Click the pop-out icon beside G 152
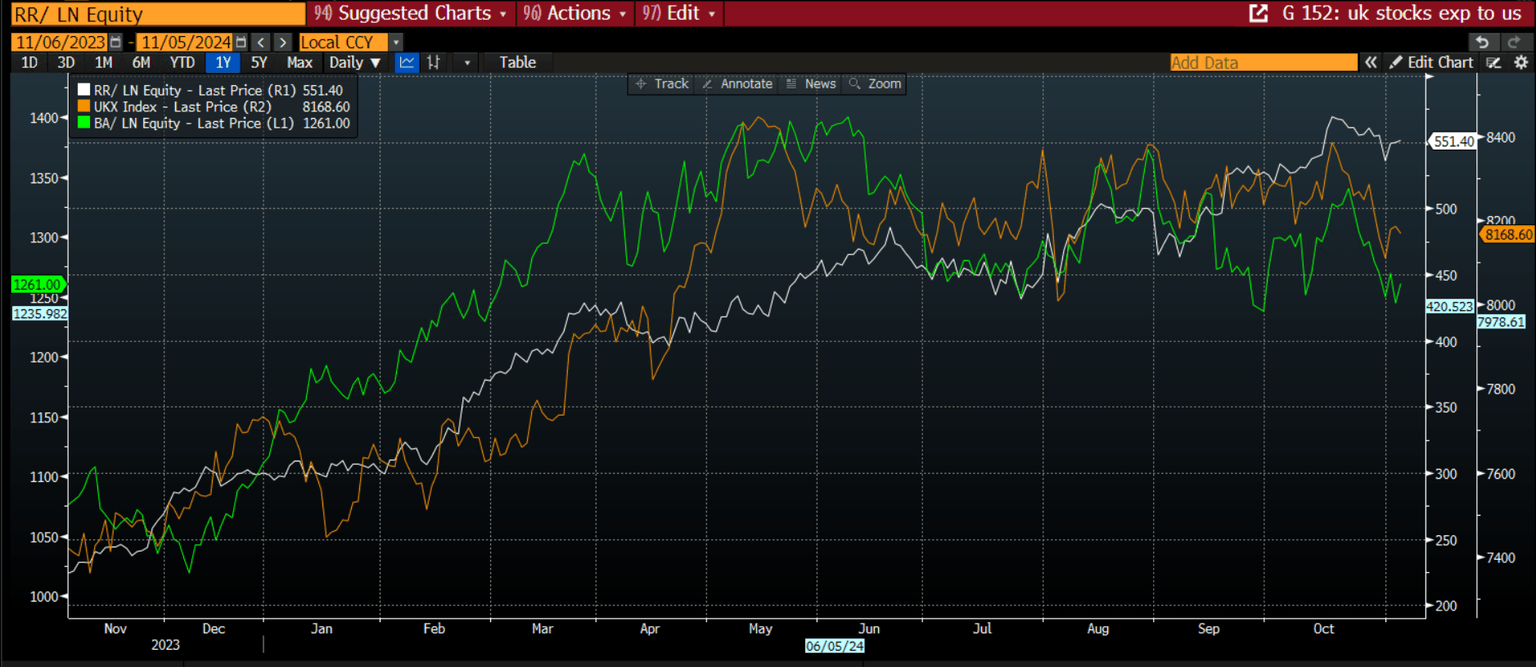The image size is (1536, 667). pos(1258,14)
